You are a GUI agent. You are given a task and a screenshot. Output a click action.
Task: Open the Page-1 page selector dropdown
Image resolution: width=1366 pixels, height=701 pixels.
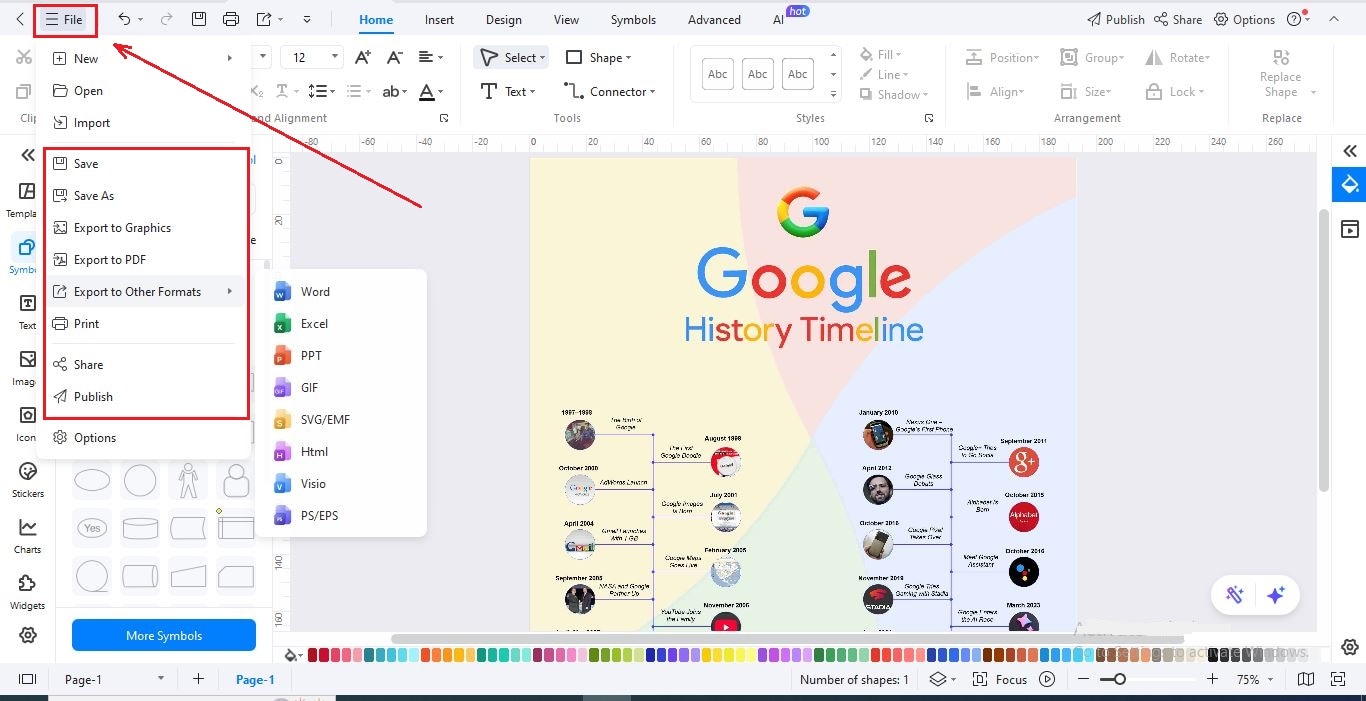(x=160, y=679)
